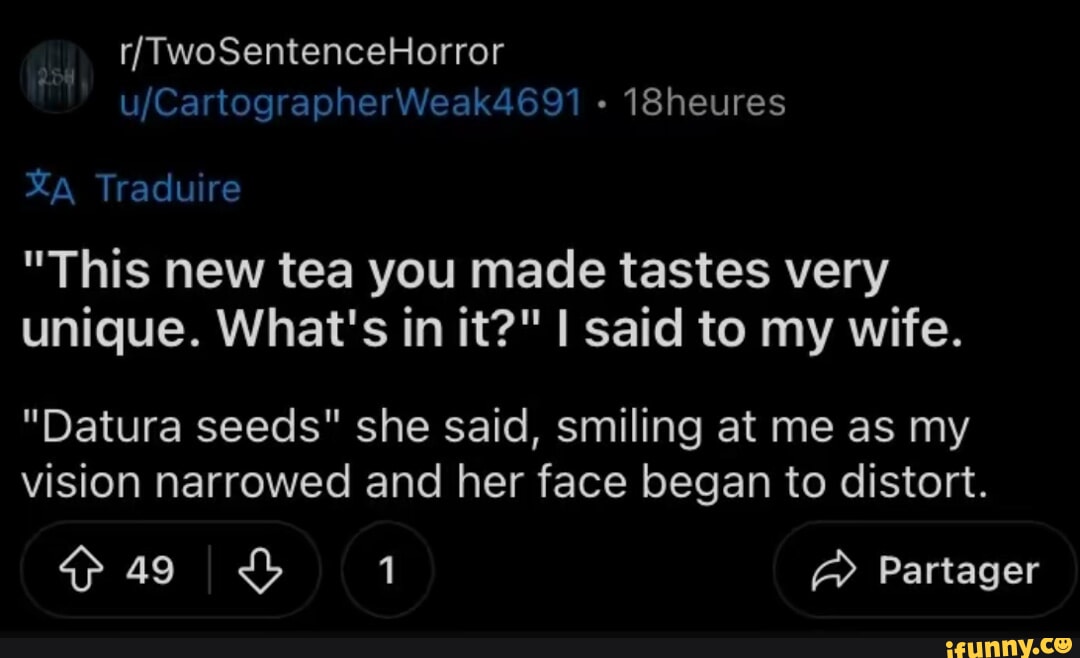Open the r/TwoSentenceHorror subreddit

tap(311, 50)
